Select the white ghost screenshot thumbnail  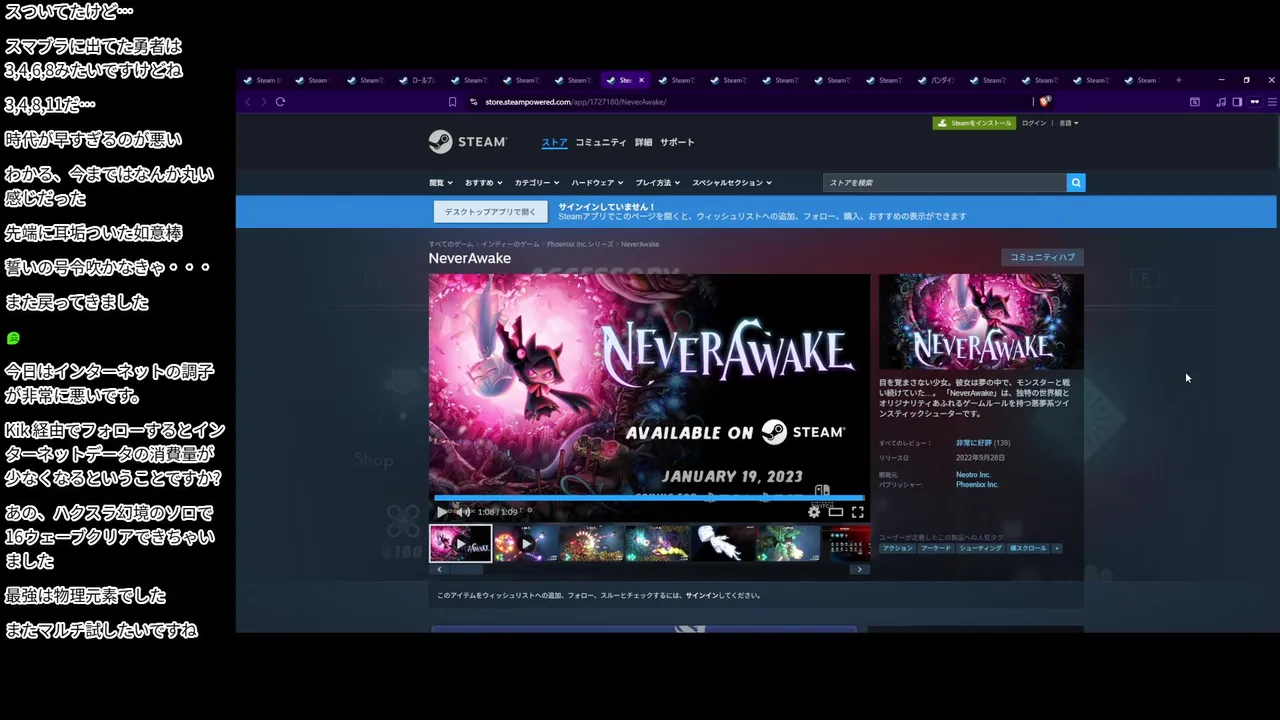pyautogui.click(x=722, y=544)
